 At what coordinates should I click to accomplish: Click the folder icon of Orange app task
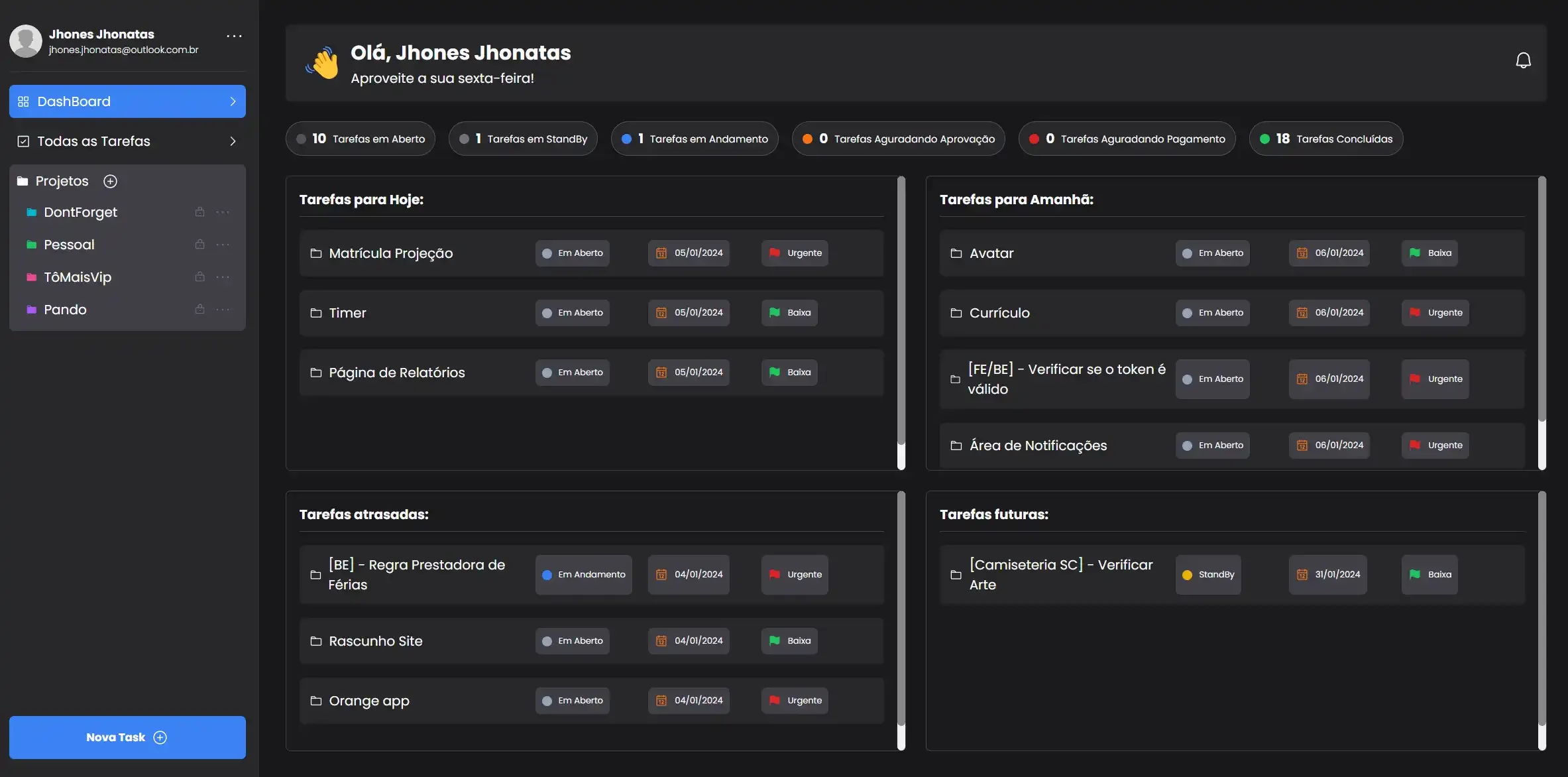coord(316,701)
